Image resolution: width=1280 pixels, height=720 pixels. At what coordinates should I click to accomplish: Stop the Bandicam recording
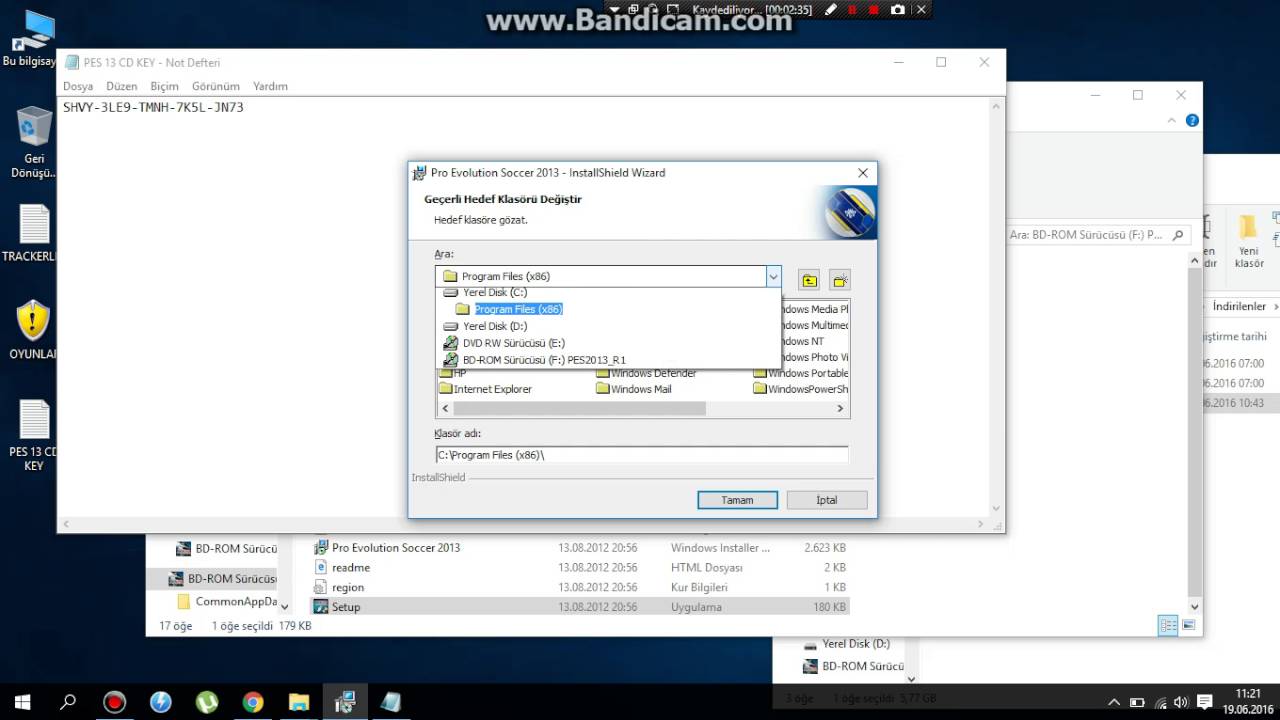[874, 9]
